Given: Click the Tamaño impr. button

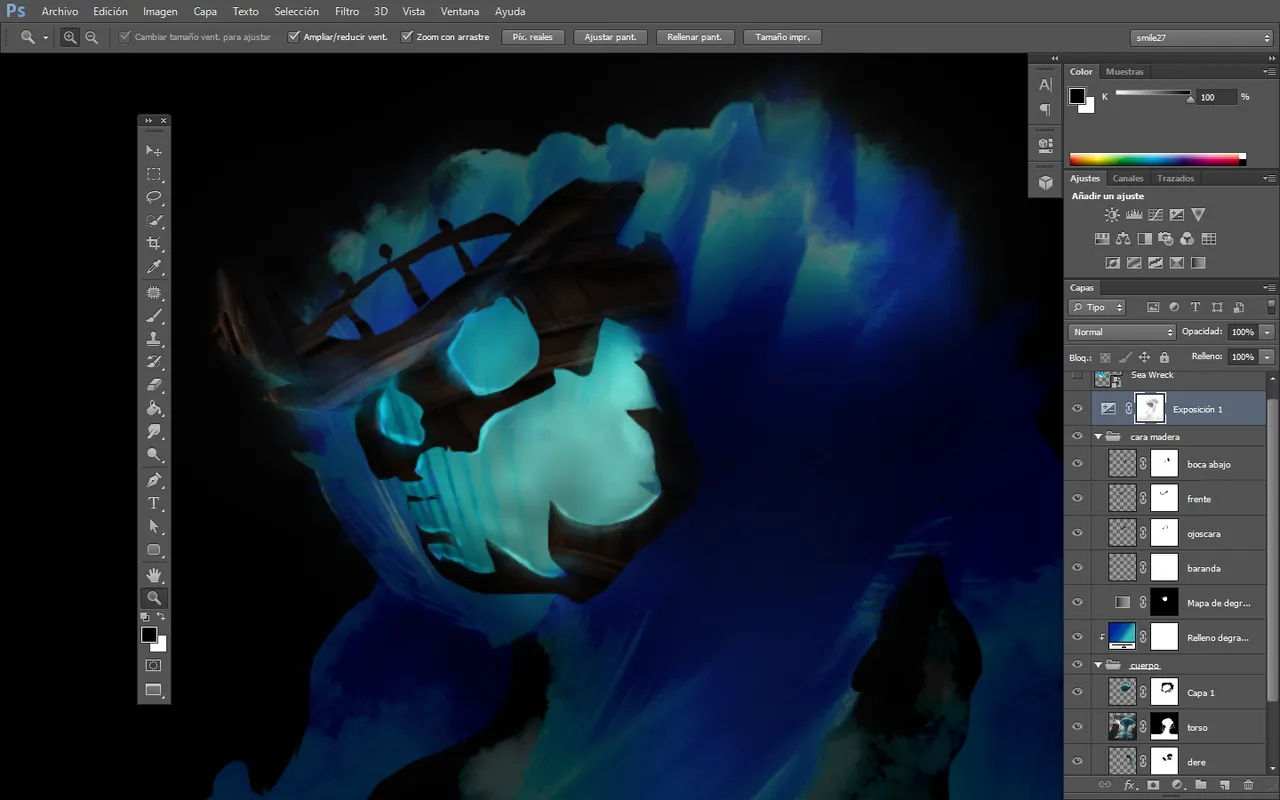Looking at the screenshot, I should [783, 37].
